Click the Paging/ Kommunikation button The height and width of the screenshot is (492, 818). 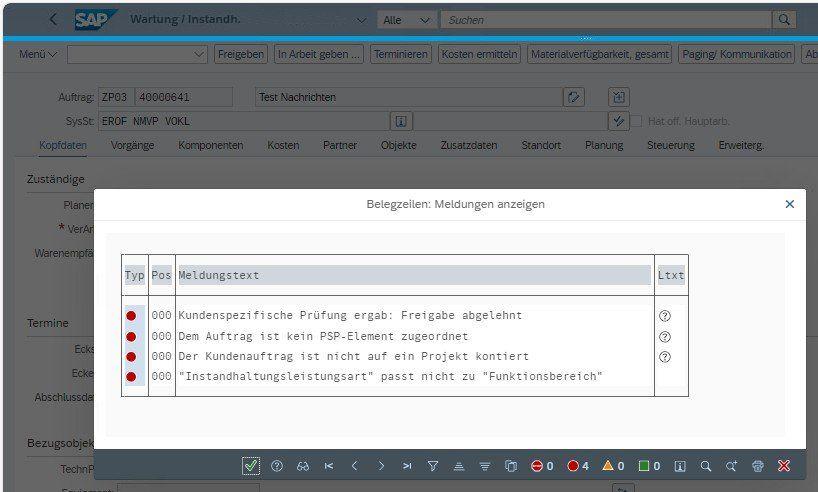tap(737, 54)
